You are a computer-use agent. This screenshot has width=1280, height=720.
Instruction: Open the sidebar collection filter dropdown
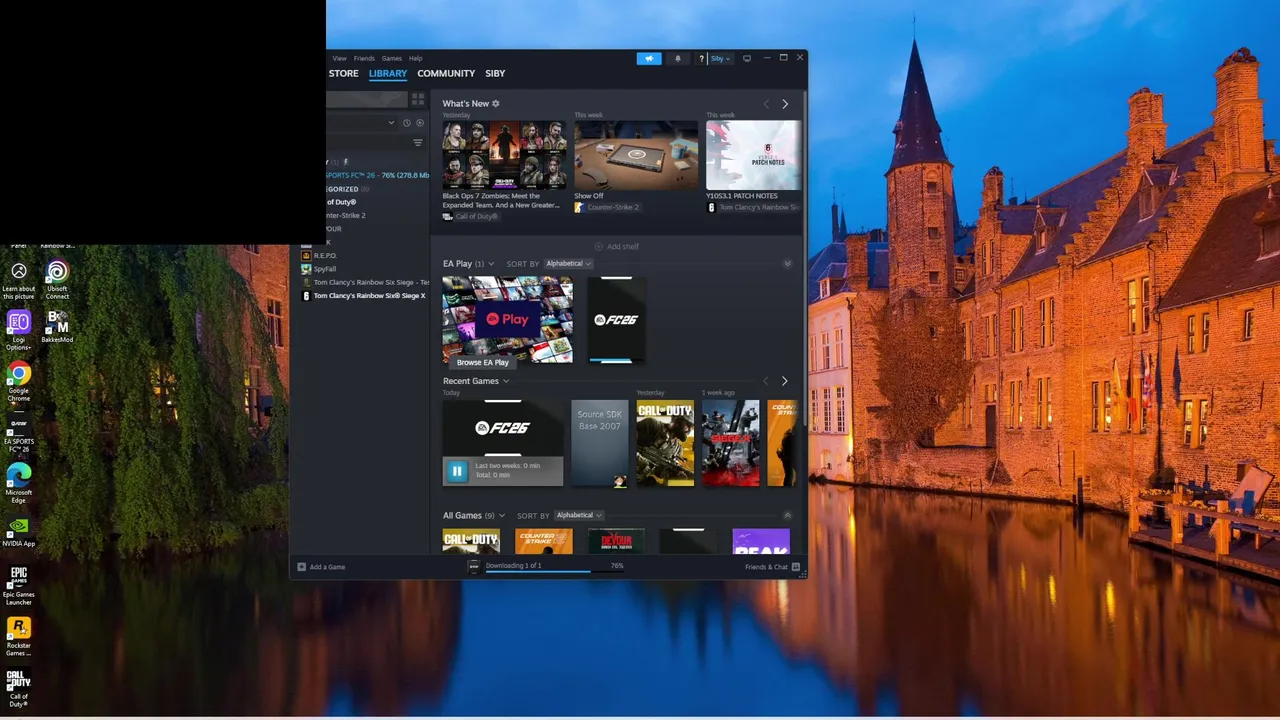pyautogui.click(x=391, y=123)
